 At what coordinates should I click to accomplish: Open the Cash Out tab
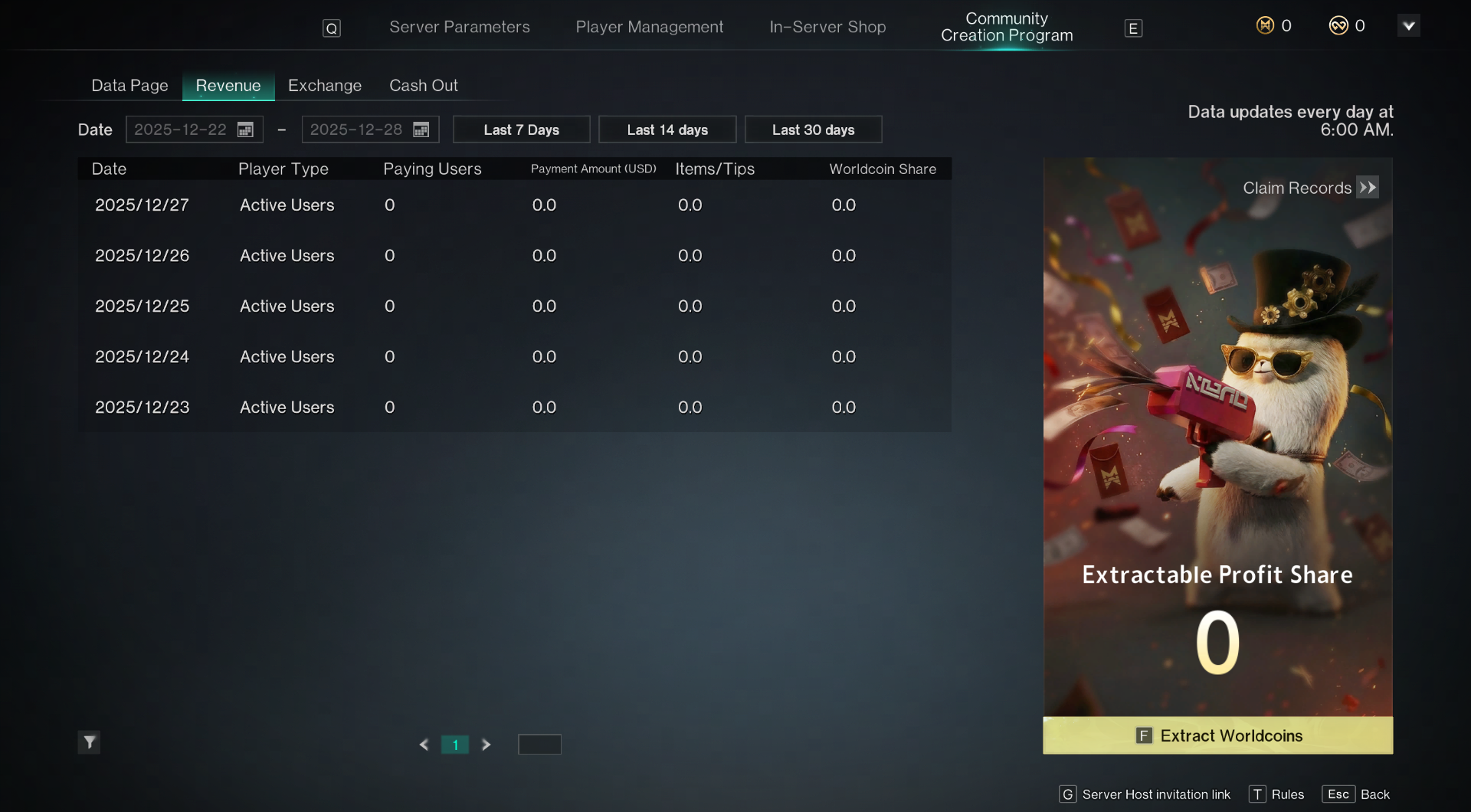(x=424, y=86)
